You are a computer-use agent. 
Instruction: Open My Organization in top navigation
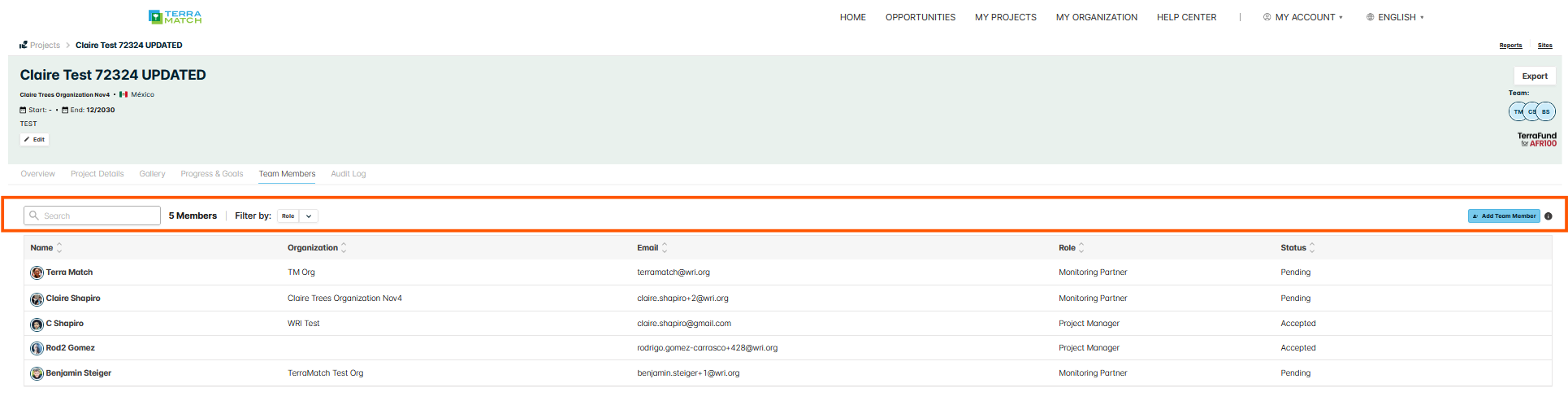(x=1097, y=17)
